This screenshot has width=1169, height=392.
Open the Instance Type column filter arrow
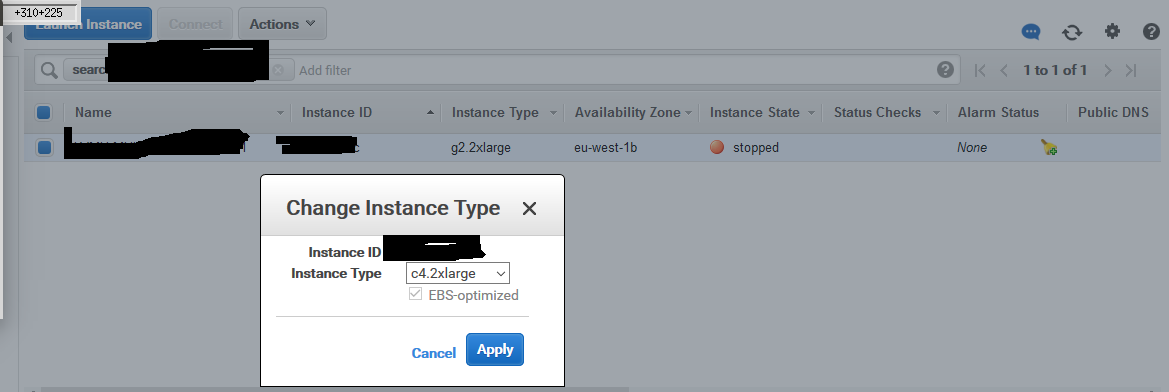553,113
